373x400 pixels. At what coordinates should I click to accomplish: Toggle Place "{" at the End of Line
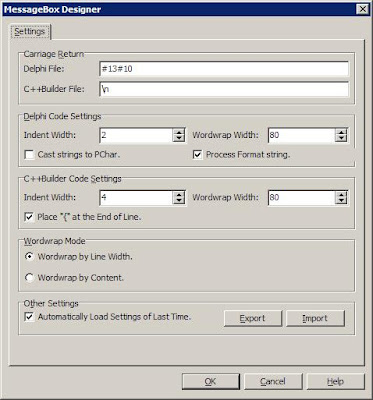[x=29, y=217]
